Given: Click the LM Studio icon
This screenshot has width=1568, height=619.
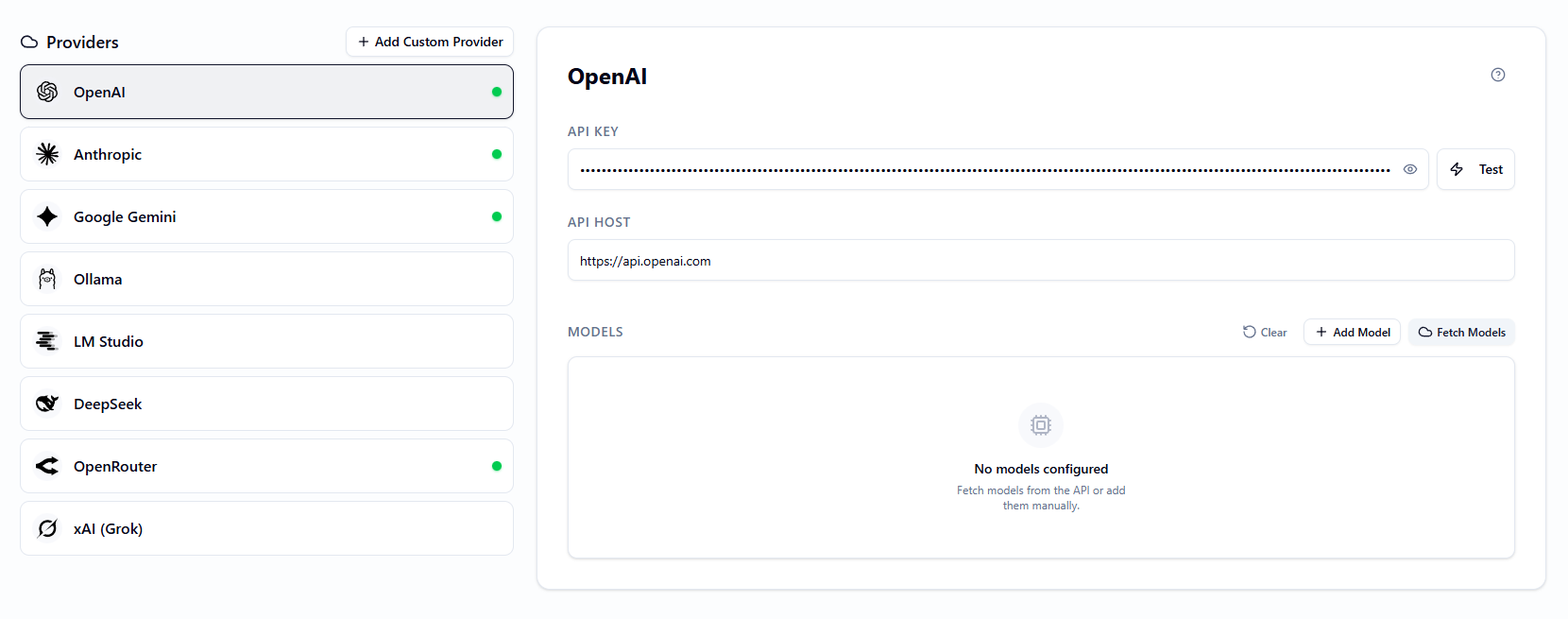Looking at the screenshot, I should click(x=47, y=341).
